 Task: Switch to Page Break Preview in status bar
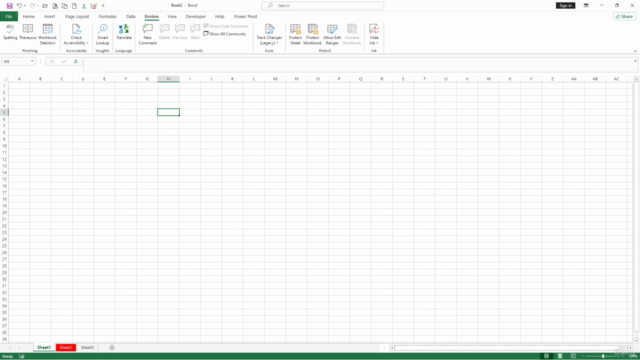point(573,356)
